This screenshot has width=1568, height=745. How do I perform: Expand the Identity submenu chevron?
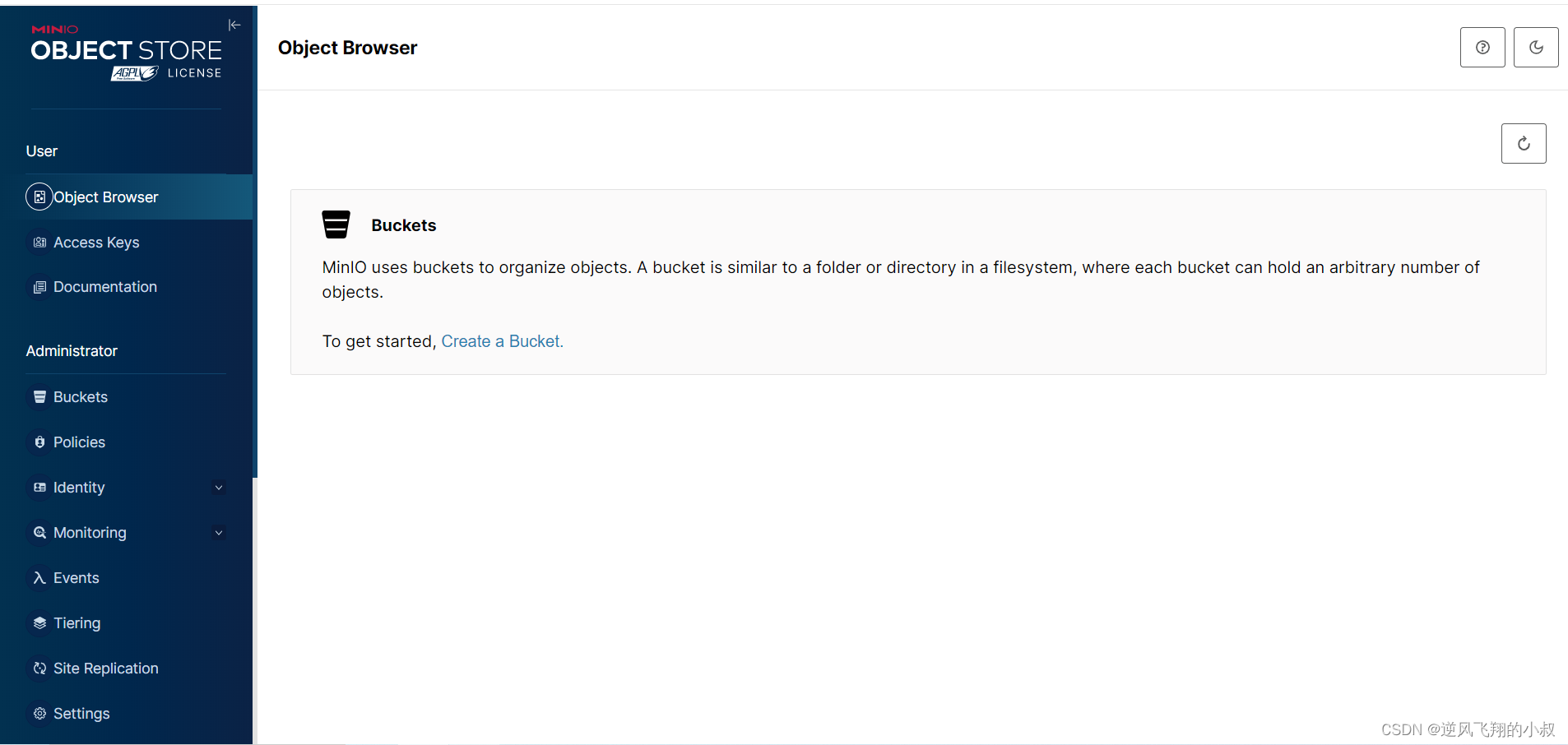click(x=219, y=488)
